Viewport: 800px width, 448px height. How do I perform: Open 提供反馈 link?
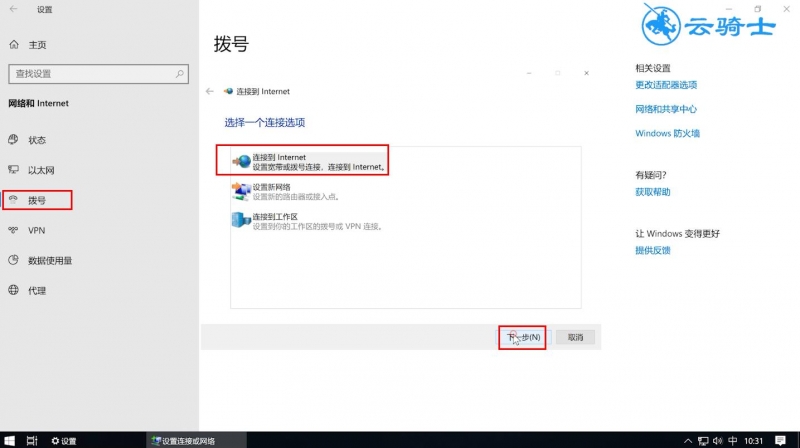tap(653, 251)
